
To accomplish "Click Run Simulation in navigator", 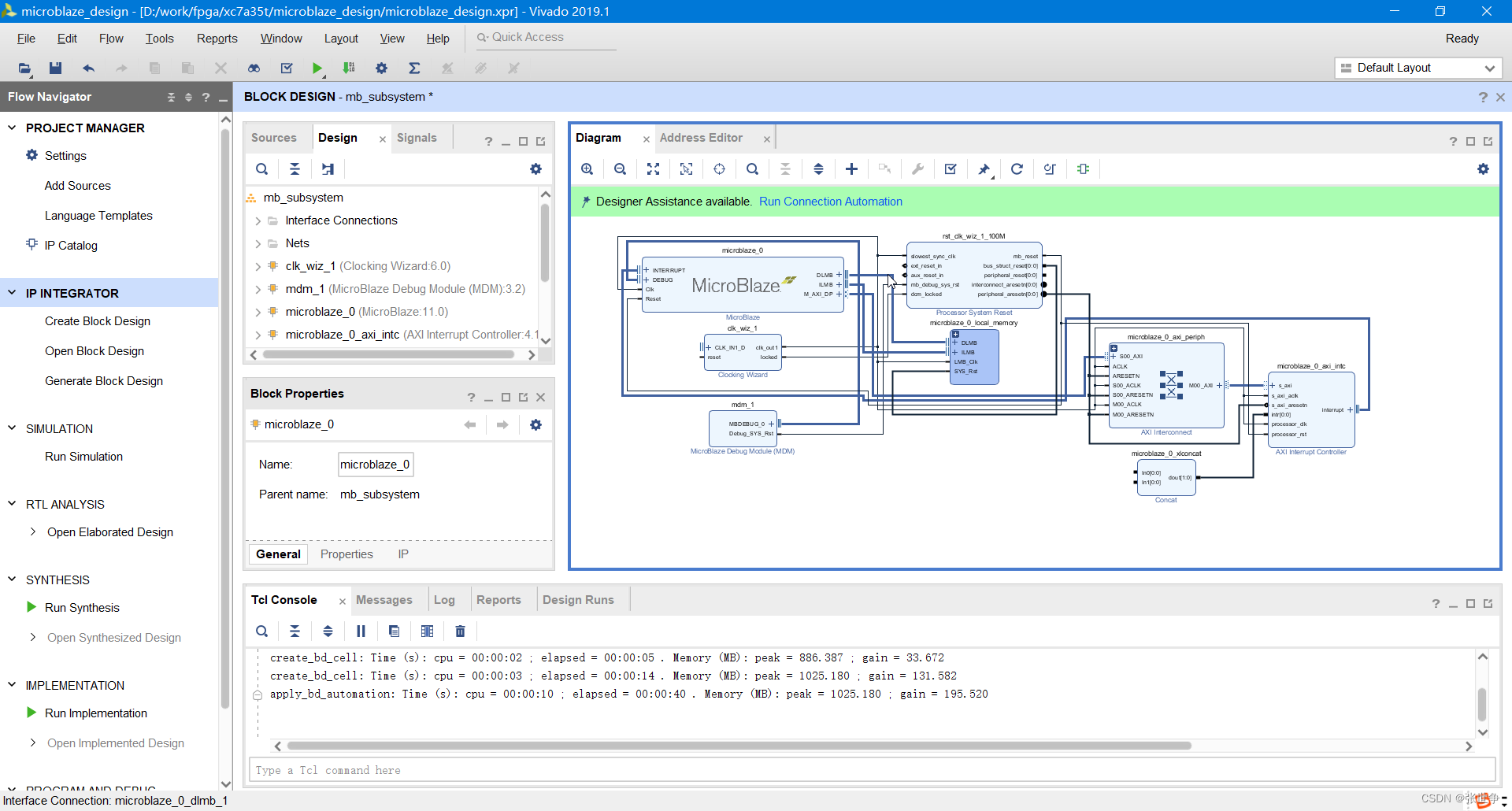I will point(83,456).
